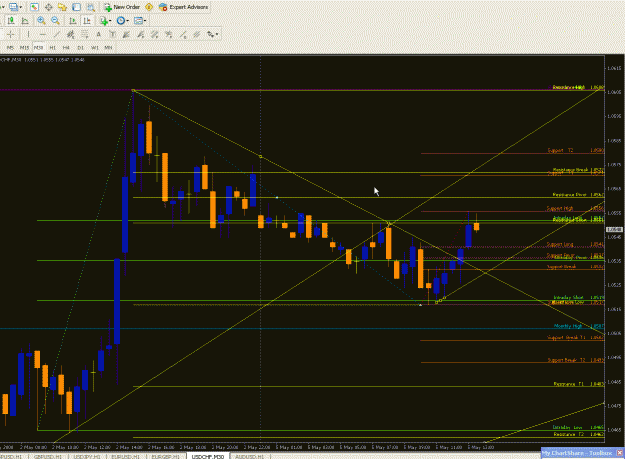This screenshot has width=625, height=459.
Task: Select the Text Label 'T' tool
Action: tap(112, 35)
